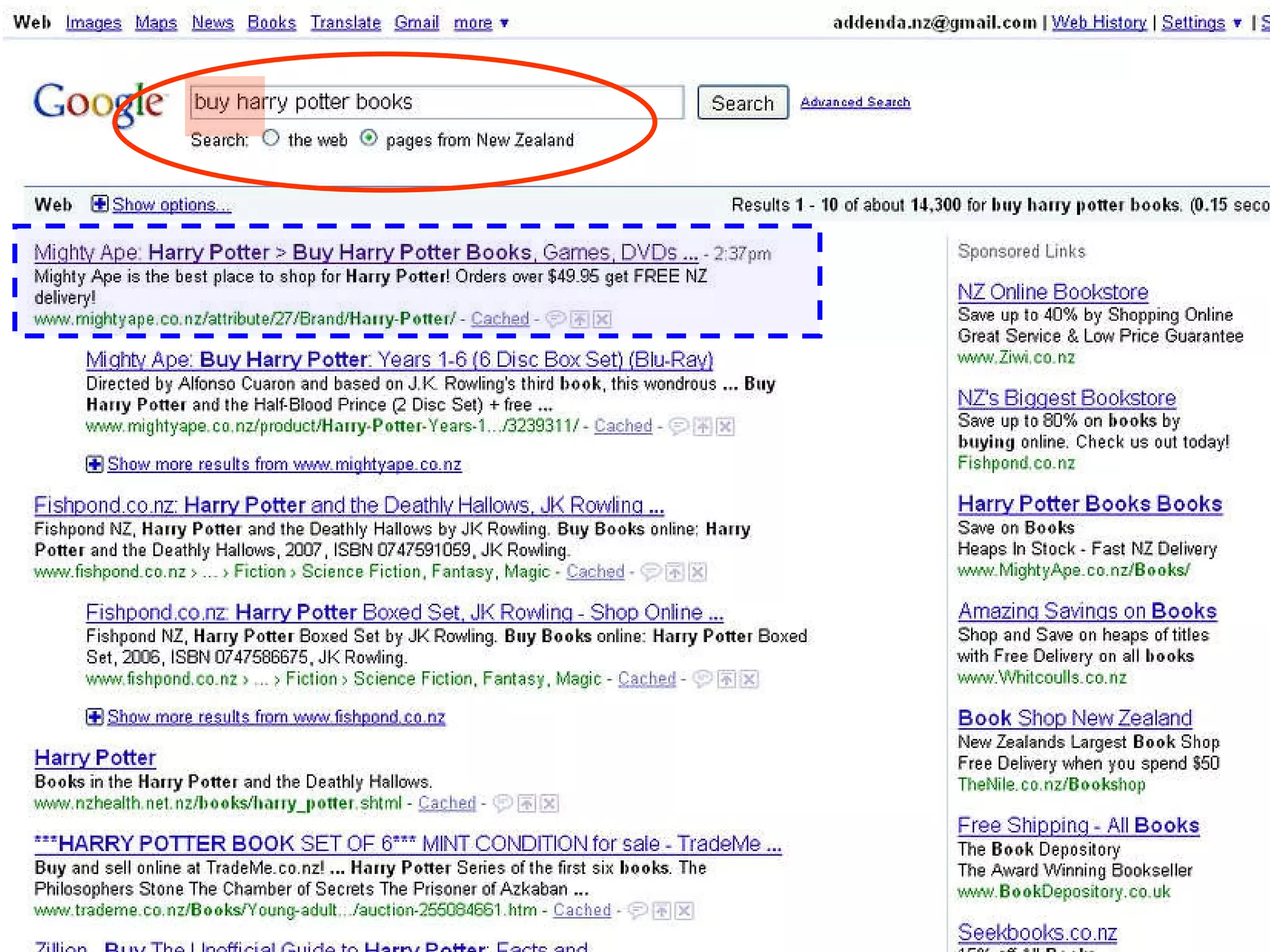Switch to Images in top navigation

pyautogui.click(x=93, y=23)
